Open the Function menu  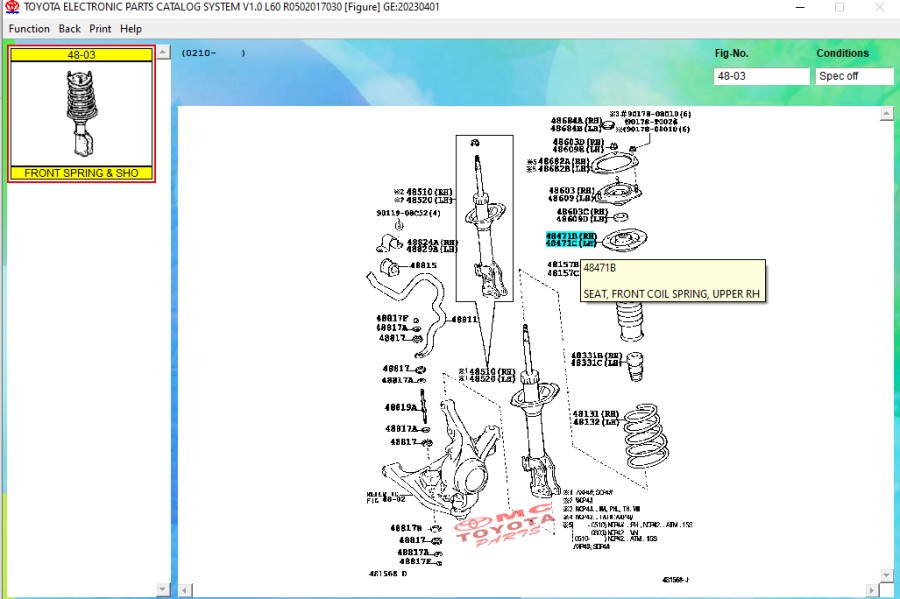29,29
